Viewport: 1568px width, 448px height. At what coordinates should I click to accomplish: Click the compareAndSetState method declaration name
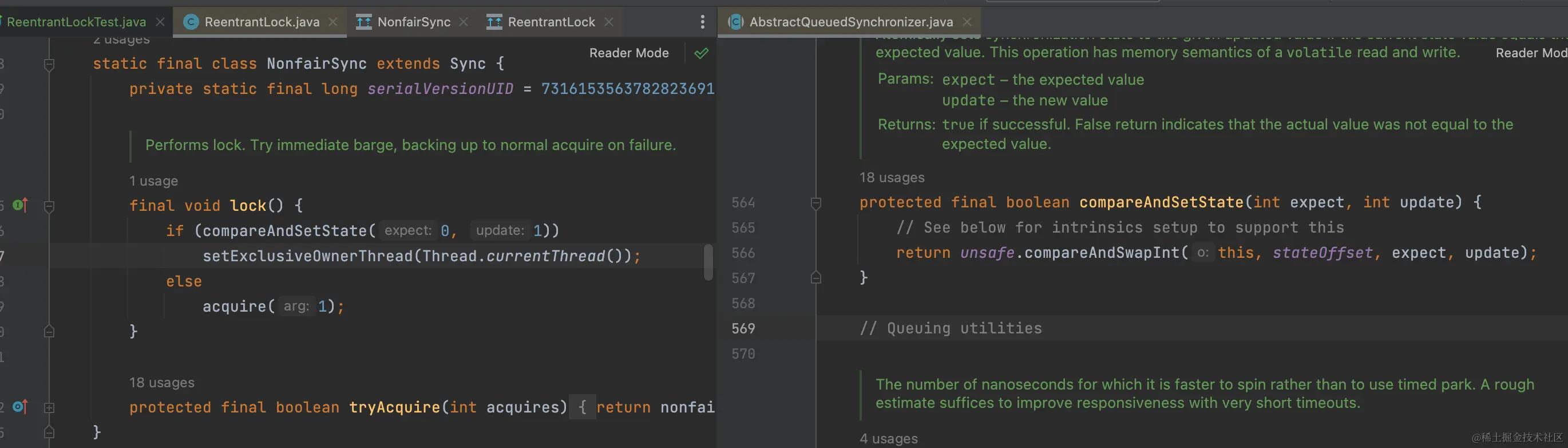click(x=1161, y=202)
